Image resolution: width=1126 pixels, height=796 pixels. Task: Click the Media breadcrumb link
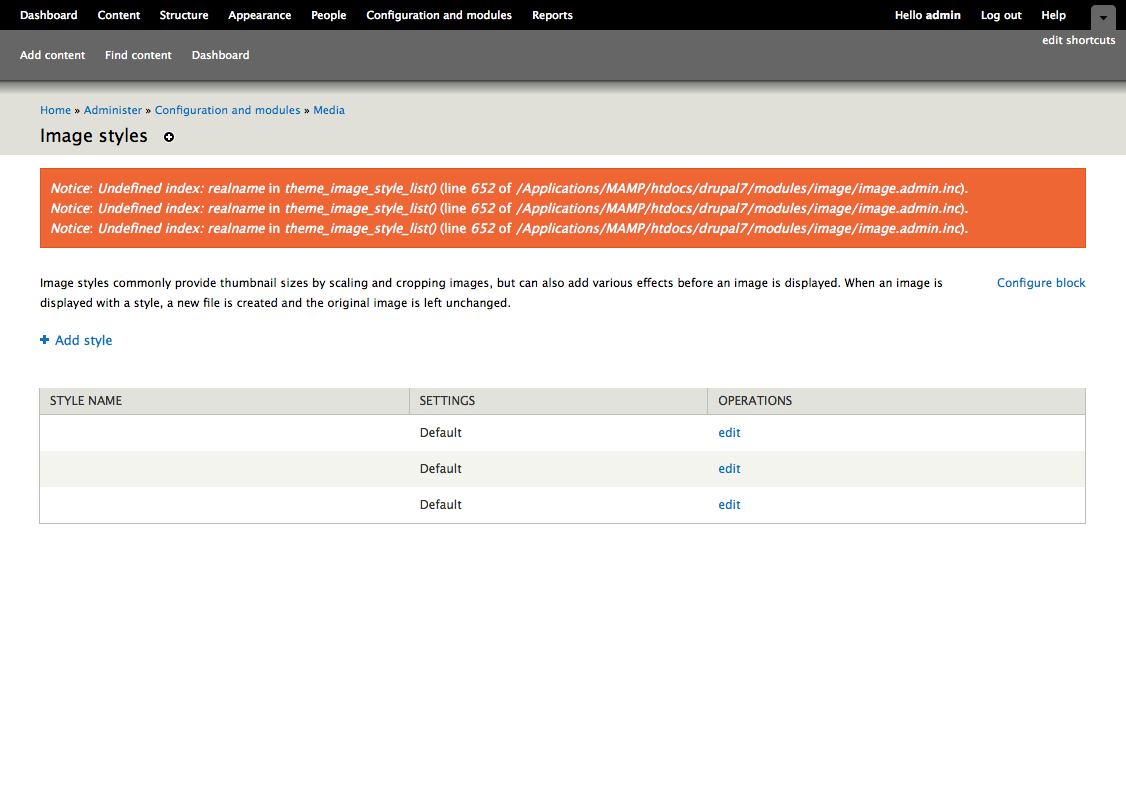coord(329,110)
